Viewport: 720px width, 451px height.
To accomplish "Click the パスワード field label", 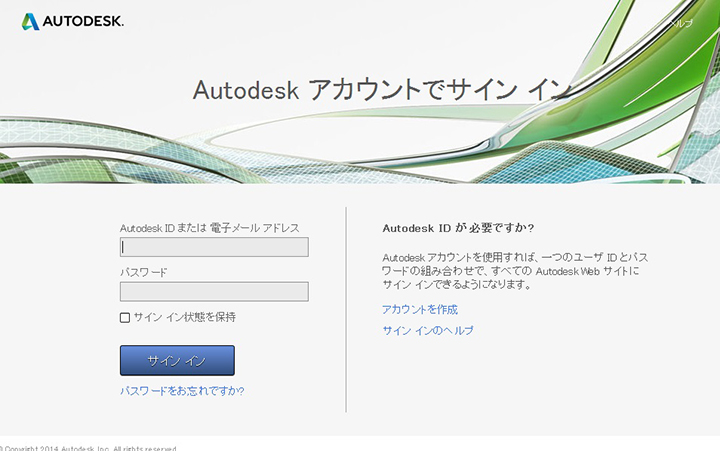I will click(x=143, y=272).
